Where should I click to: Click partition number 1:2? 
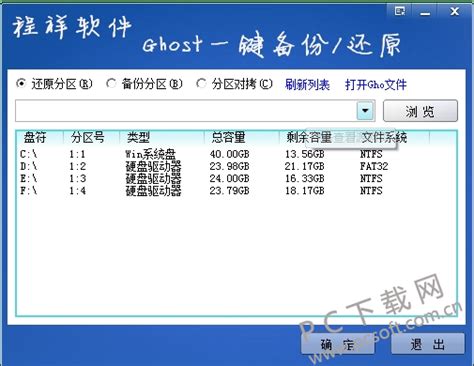point(77,166)
